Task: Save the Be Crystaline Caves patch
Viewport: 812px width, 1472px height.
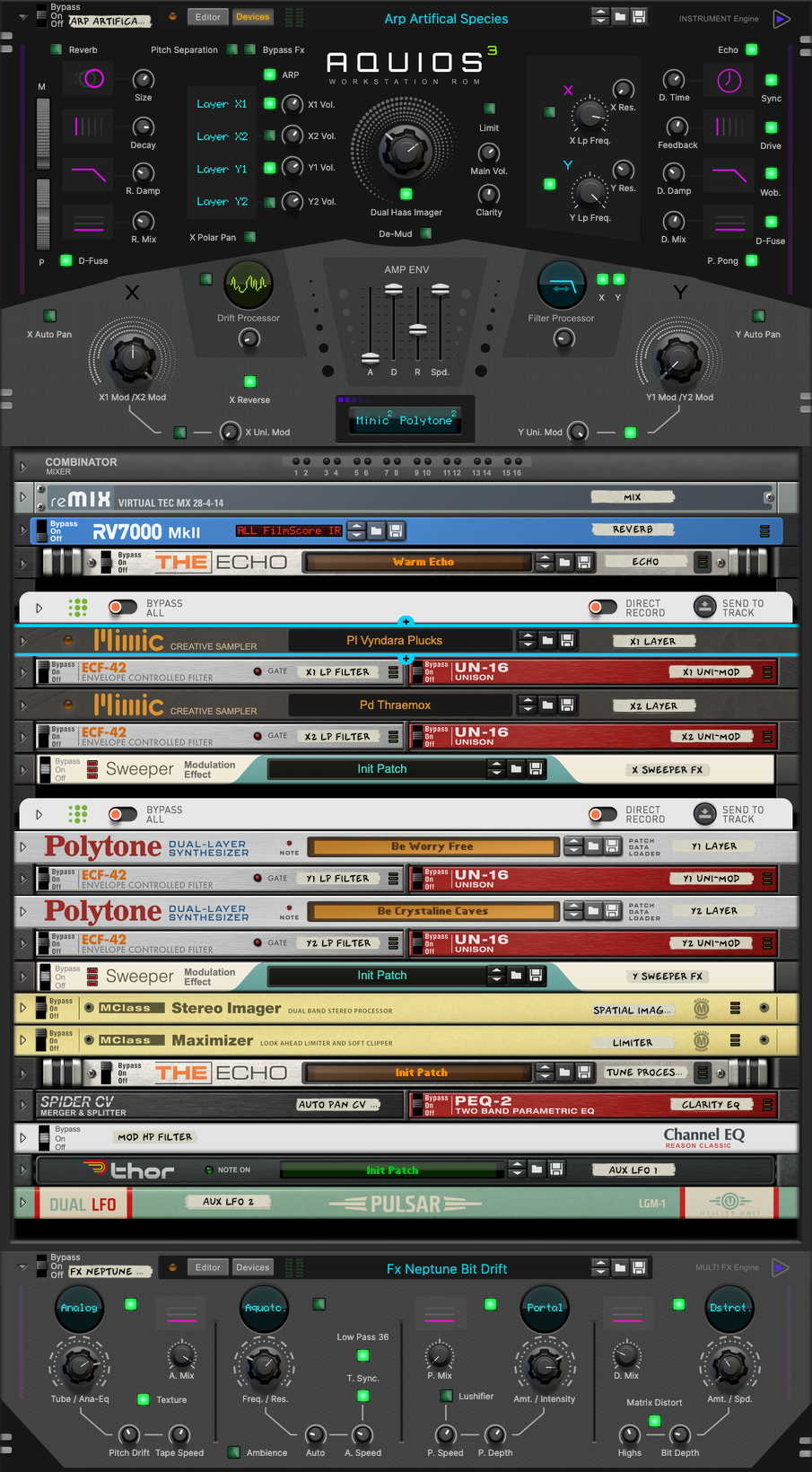Action: (612, 910)
